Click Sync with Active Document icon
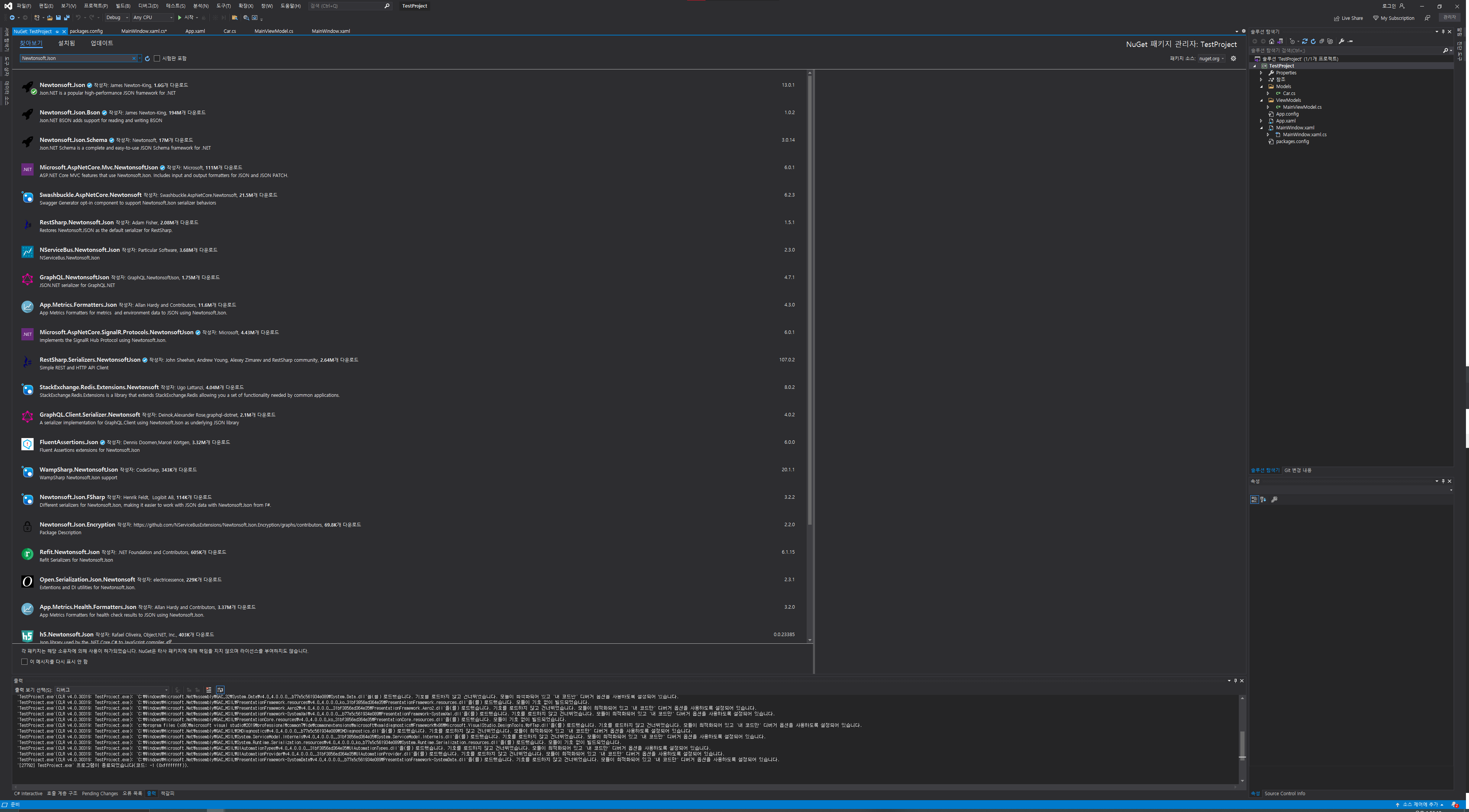Viewport: 1469px width, 812px height. pyautogui.click(x=1305, y=41)
